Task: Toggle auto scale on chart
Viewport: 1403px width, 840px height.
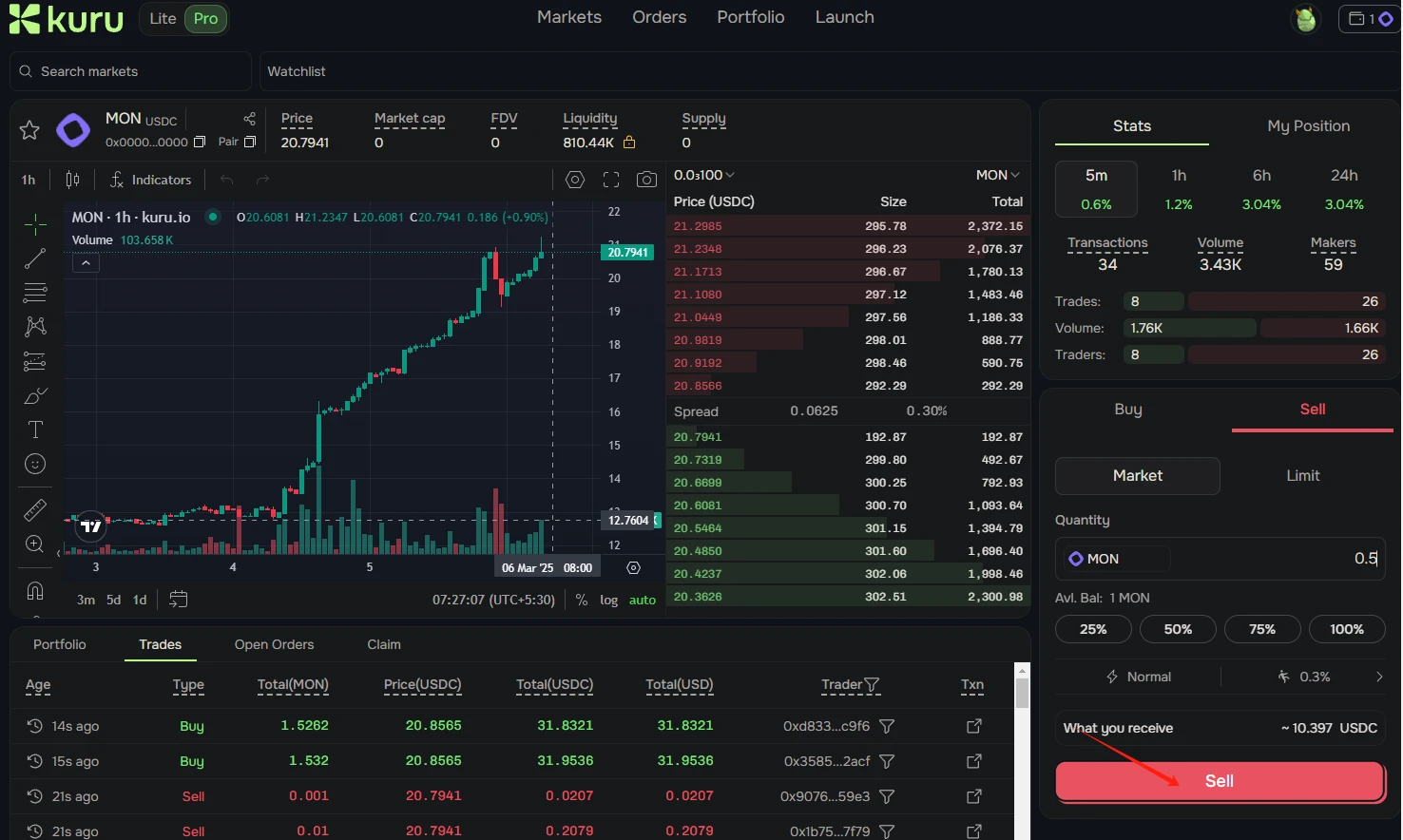Action: tap(643, 600)
